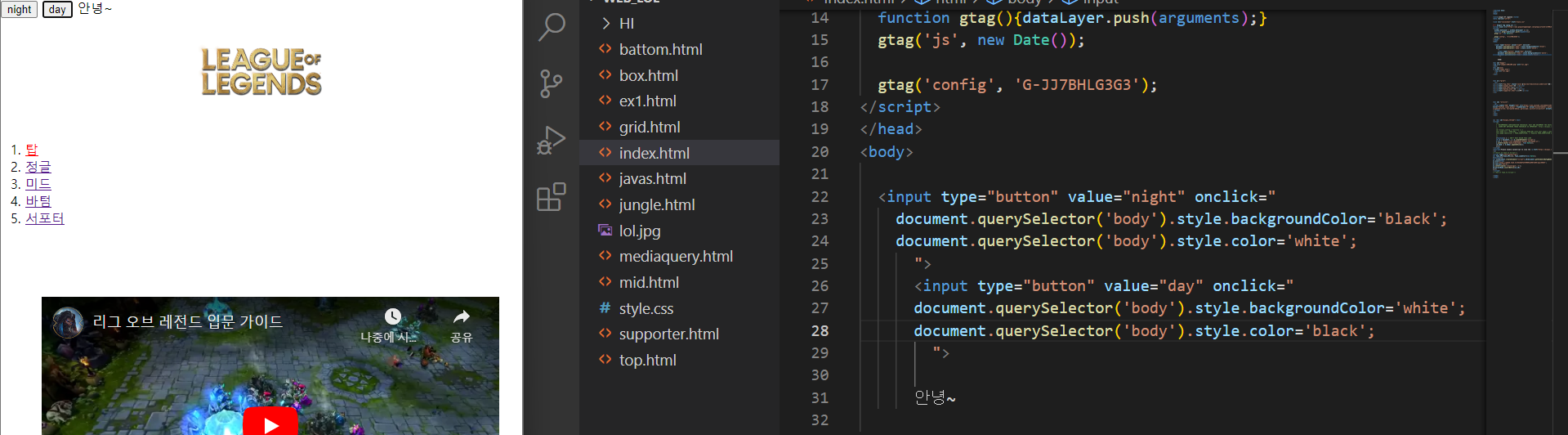Open the 바텀 link
This screenshot has width=1568, height=435.
(38, 201)
